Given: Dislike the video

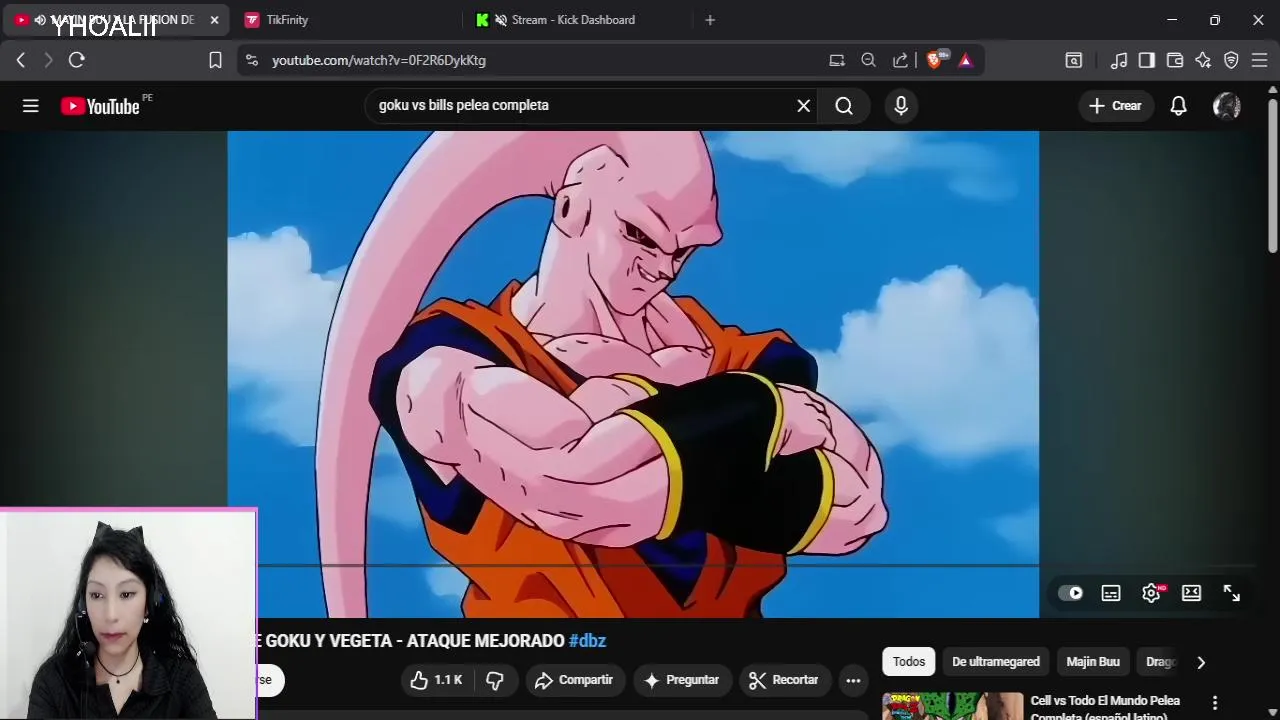Looking at the screenshot, I should 495,680.
